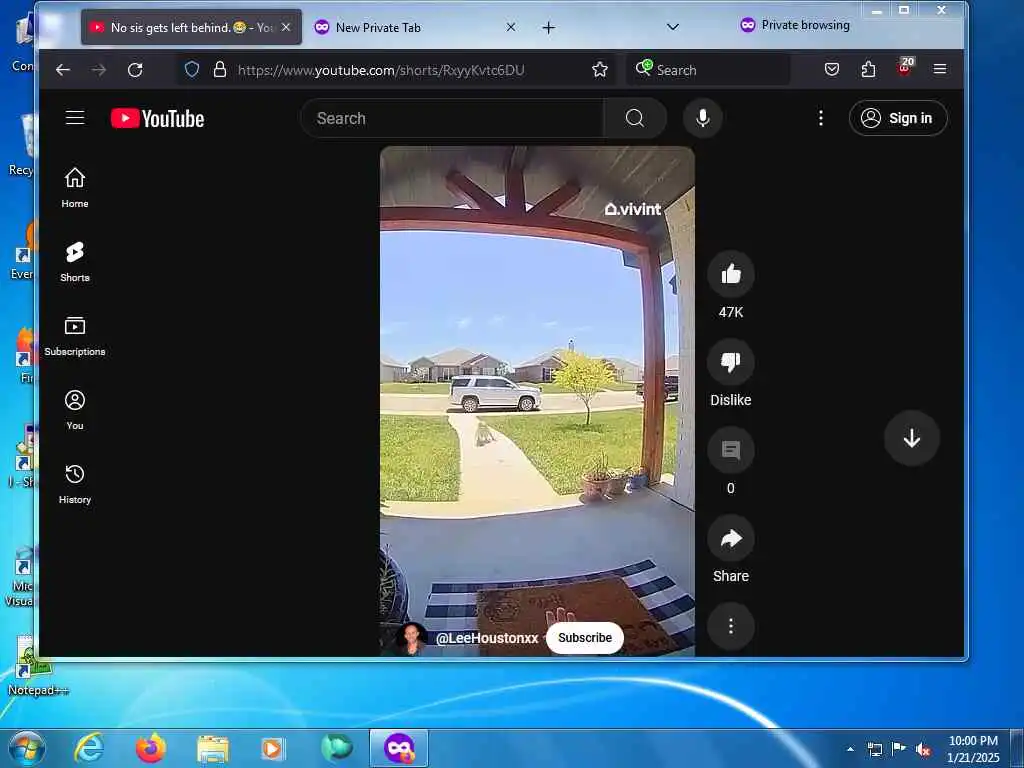This screenshot has width=1024, height=768.
Task: Click the muted volume tray icon
Action: coord(922,750)
